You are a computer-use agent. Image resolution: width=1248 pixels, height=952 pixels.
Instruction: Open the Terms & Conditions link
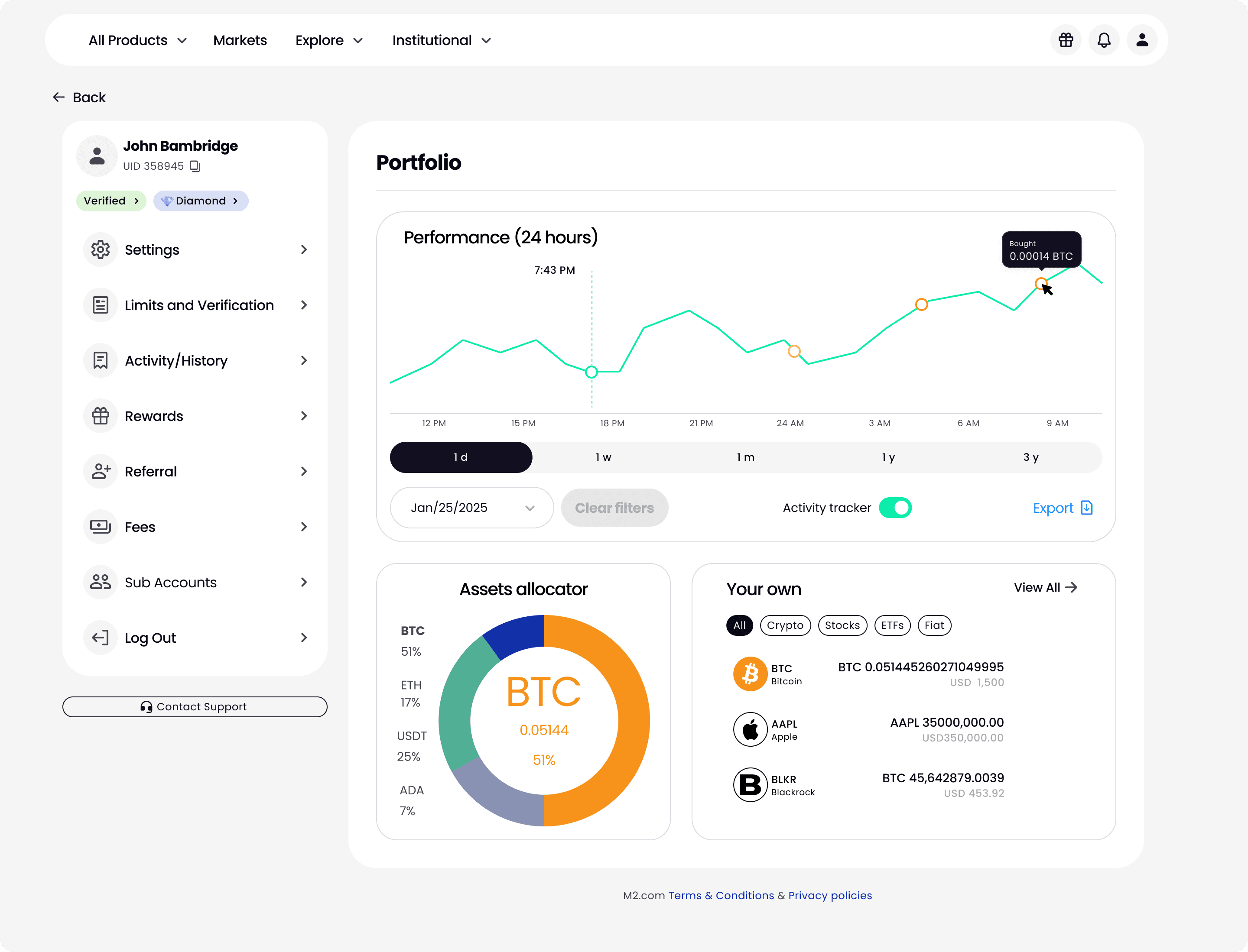(x=721, y=895)
